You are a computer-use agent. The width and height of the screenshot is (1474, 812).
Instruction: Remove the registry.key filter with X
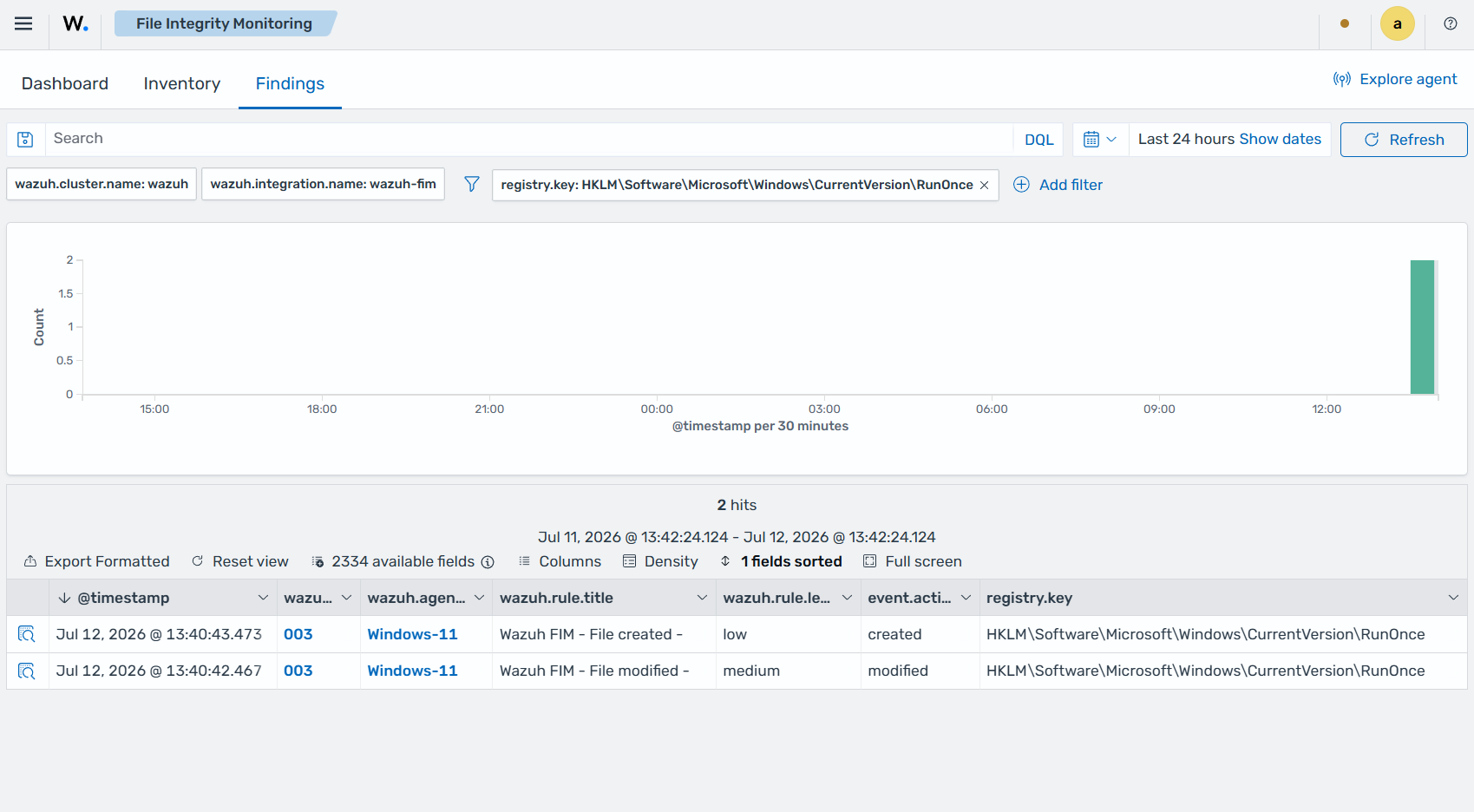tap(985, 185)
